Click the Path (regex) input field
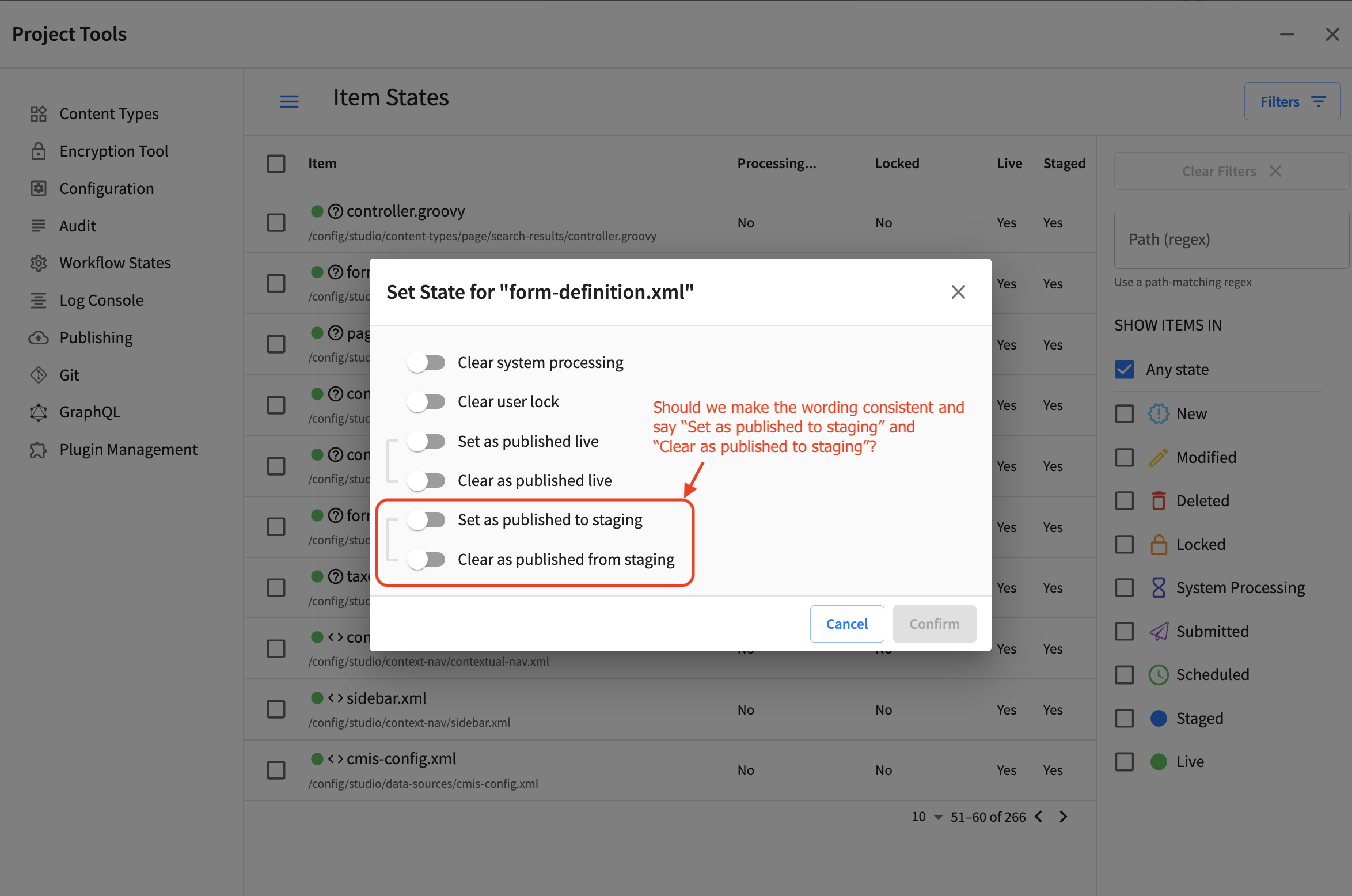This screenshot has width=1352, height=896. [x=1231, y=240]
